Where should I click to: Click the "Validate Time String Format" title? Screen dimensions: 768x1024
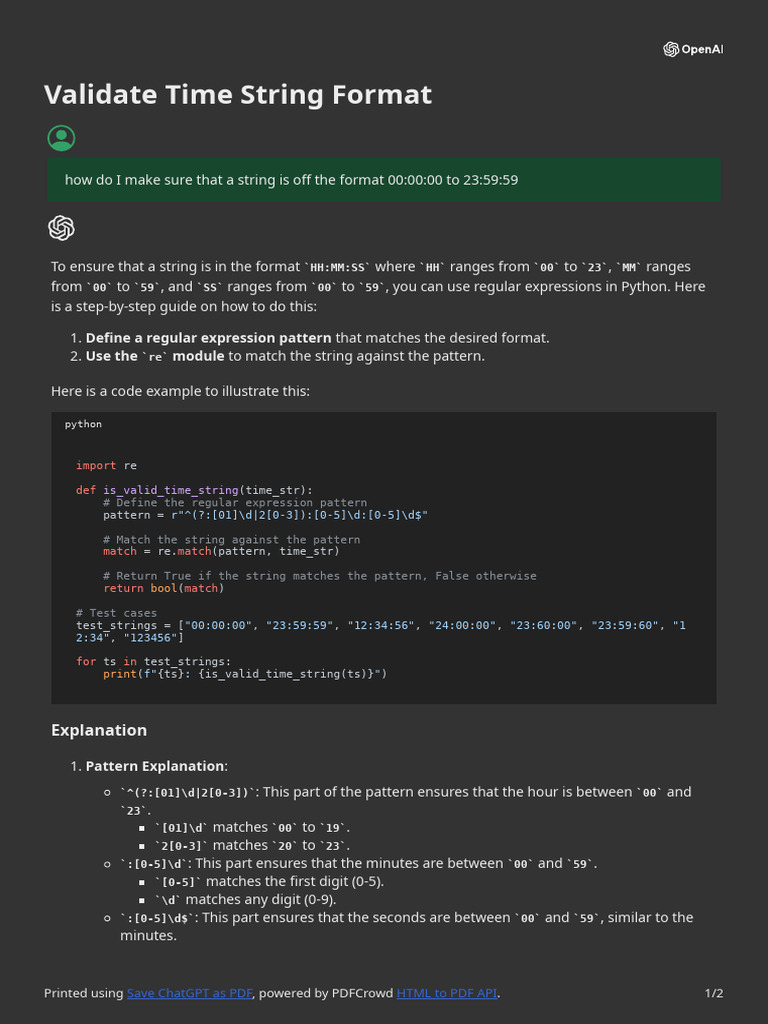[x=238, y=95]
